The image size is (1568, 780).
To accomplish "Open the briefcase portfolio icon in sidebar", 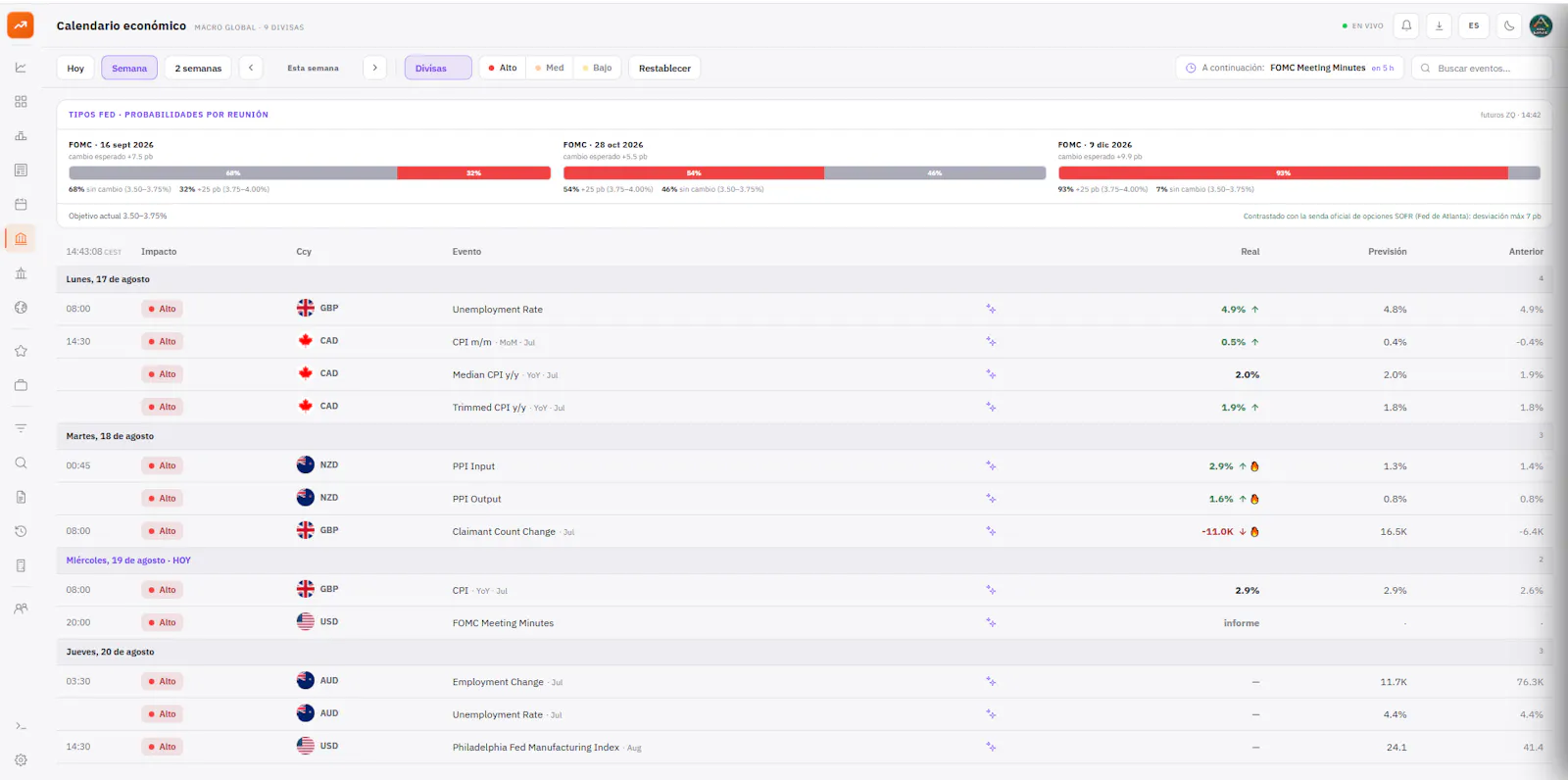I will tap(21, 385).
